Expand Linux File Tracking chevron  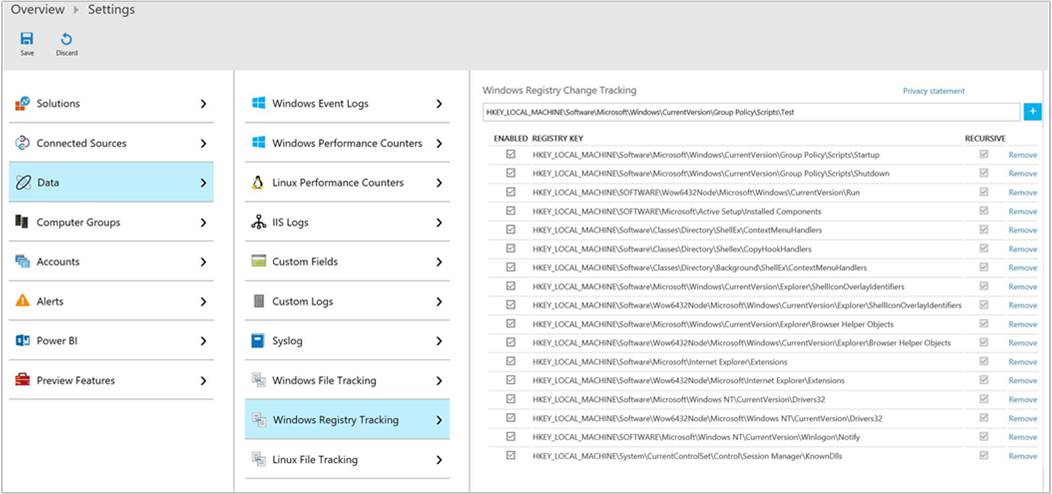click(439, 459)
